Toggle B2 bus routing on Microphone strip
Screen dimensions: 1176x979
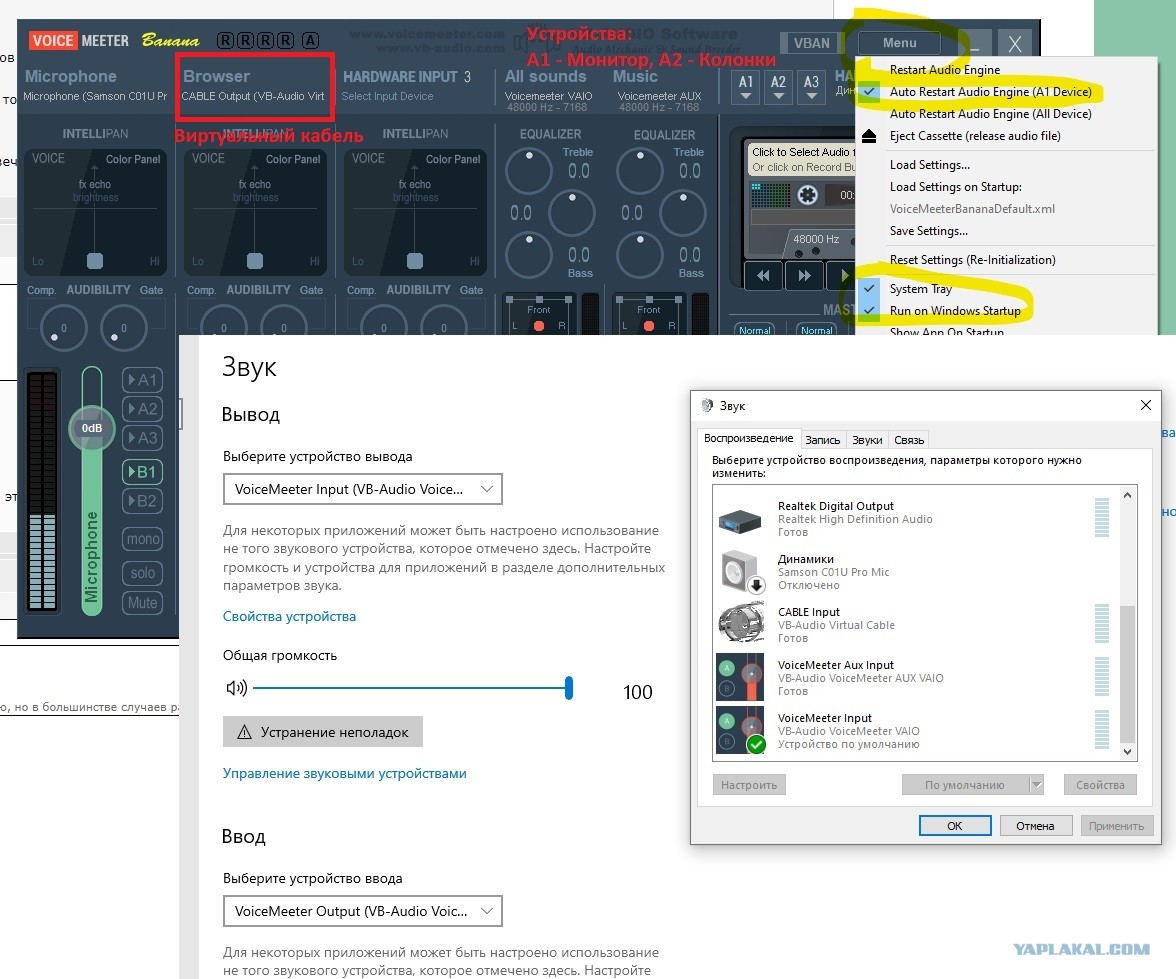[142, 501]
